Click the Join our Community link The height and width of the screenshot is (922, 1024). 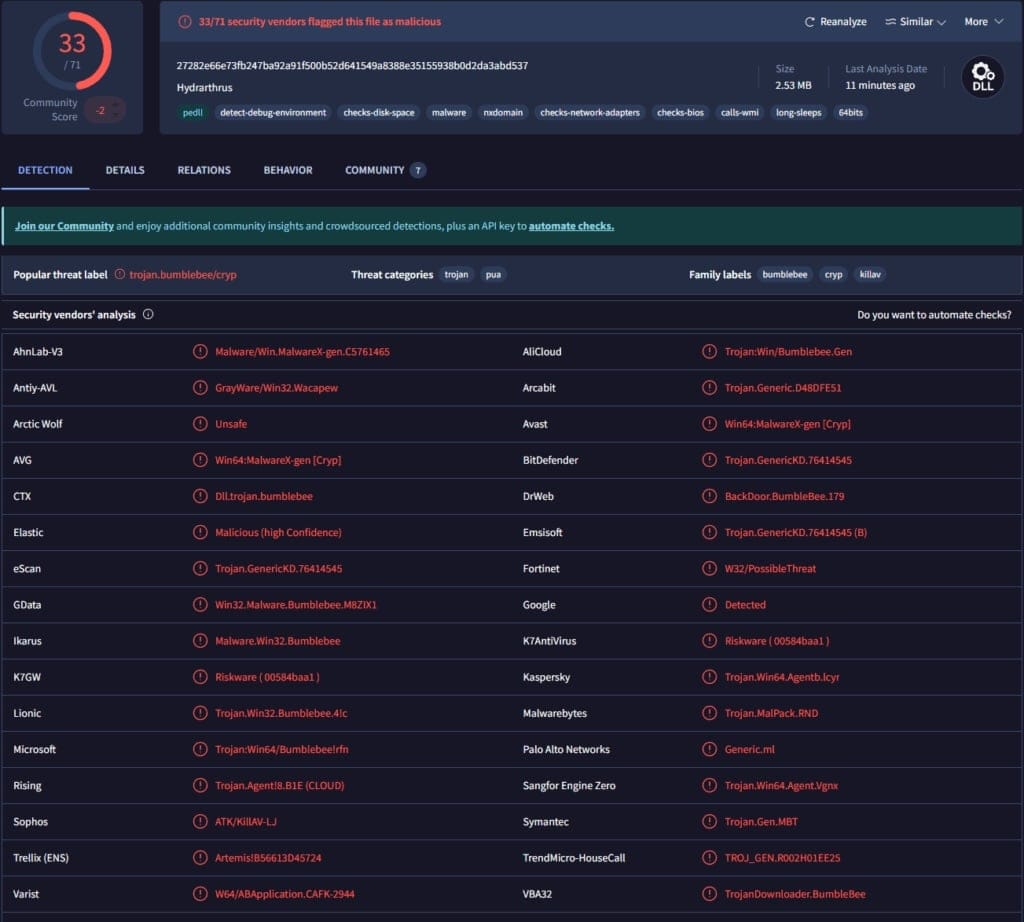click(64, 226)
